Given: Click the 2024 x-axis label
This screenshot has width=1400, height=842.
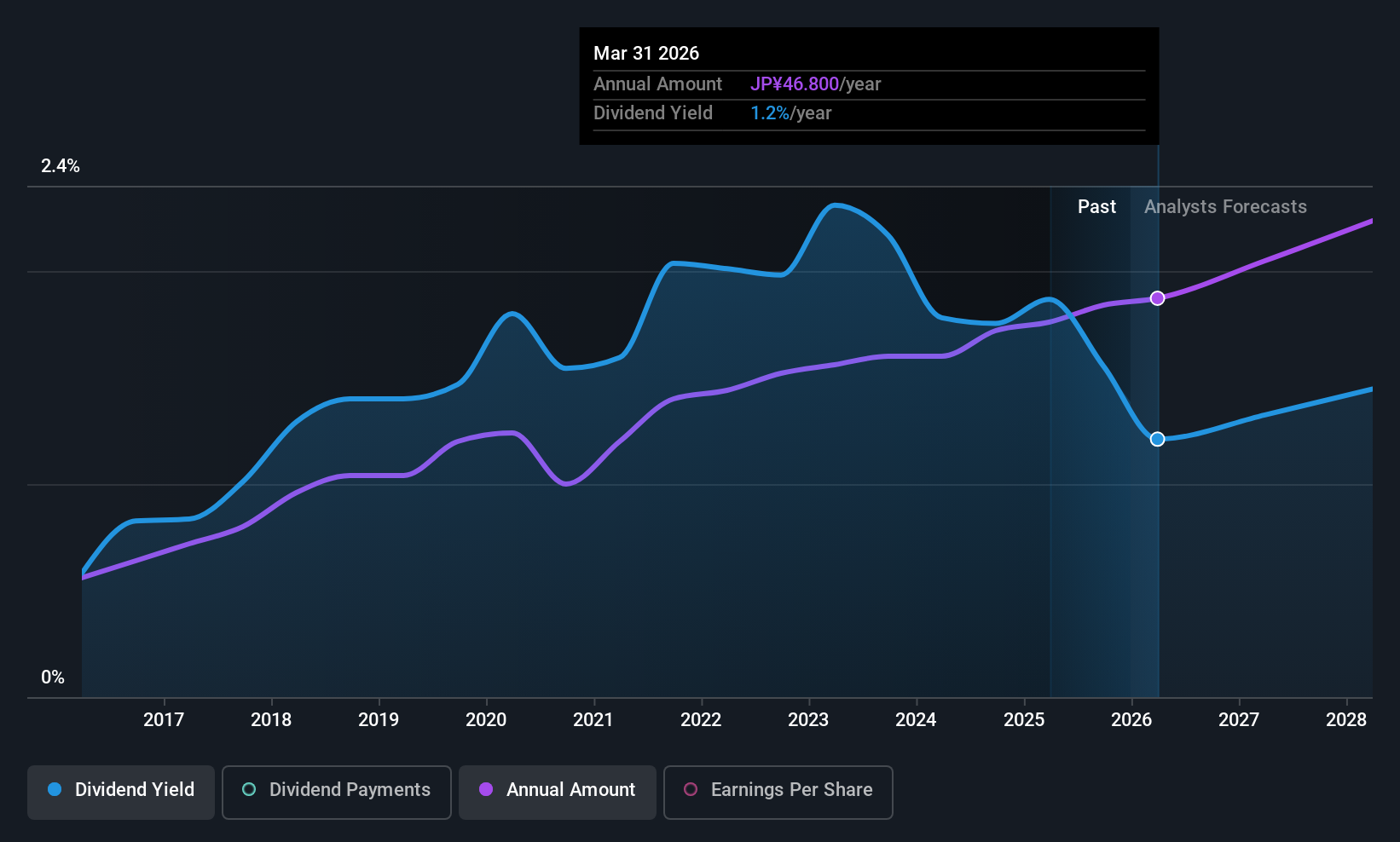Looking at the screenshot, I should click(x=916, y=720).
